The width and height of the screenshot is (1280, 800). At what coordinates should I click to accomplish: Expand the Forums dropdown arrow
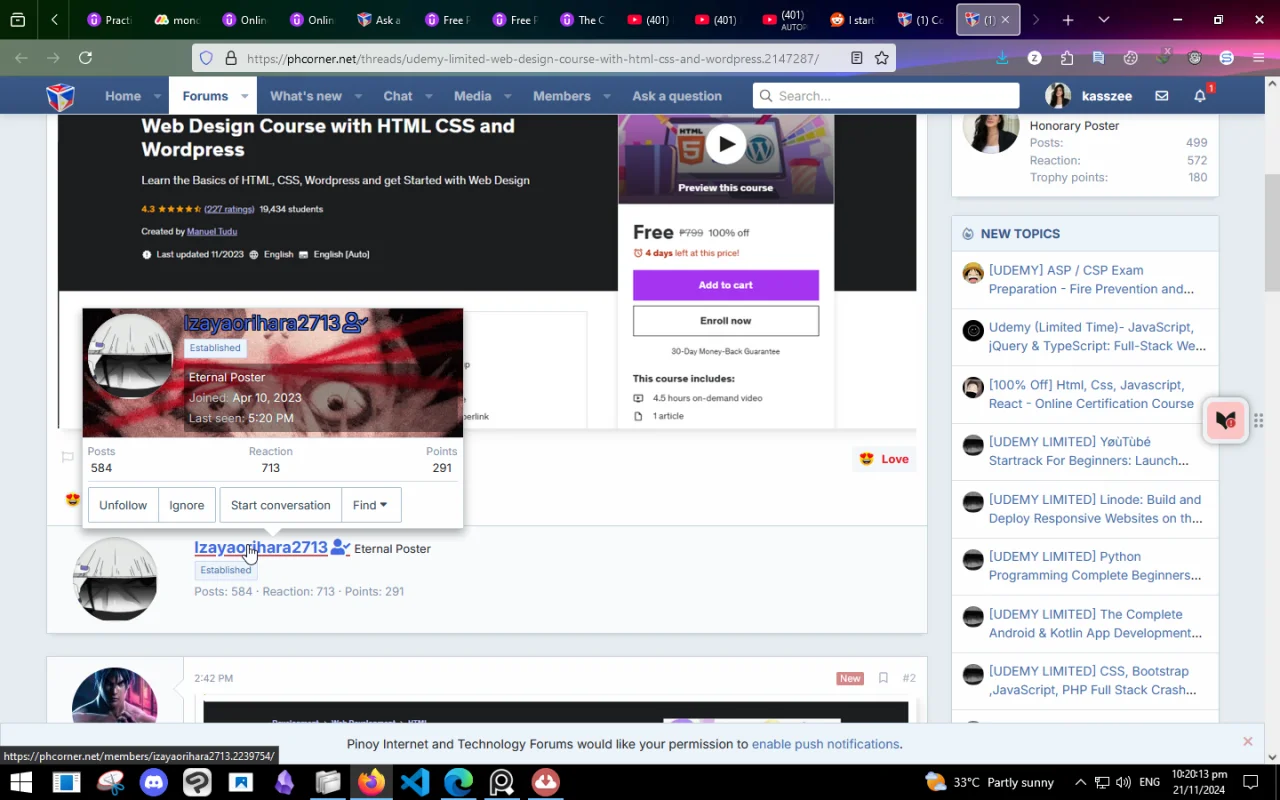(x=244, y=96)
